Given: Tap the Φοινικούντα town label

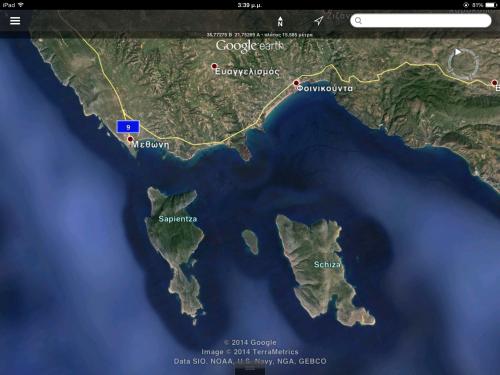Looking at the screenshot, I should point(325,88).
